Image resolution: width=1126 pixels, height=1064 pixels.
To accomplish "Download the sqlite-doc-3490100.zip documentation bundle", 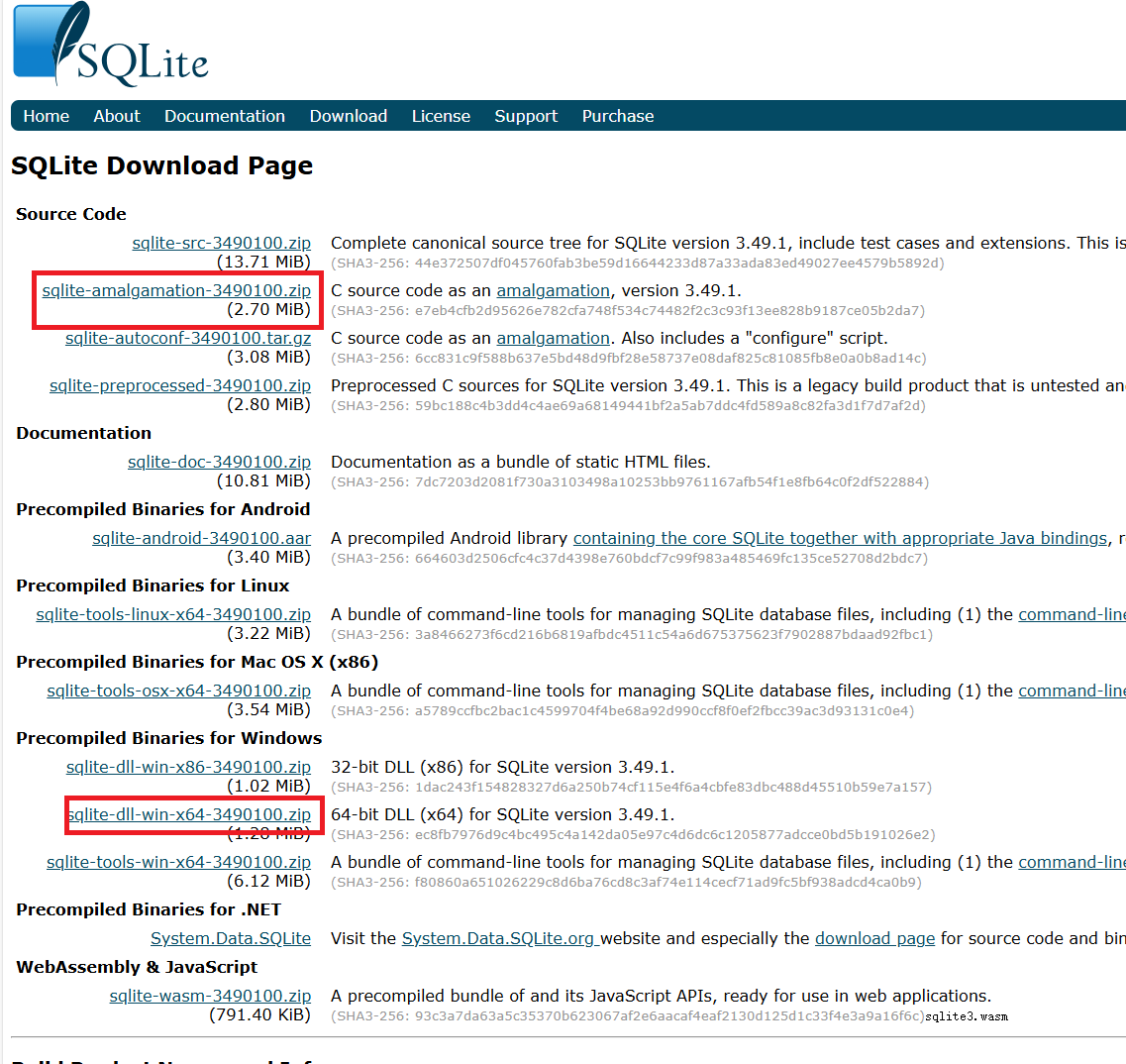I will (219, 462).
